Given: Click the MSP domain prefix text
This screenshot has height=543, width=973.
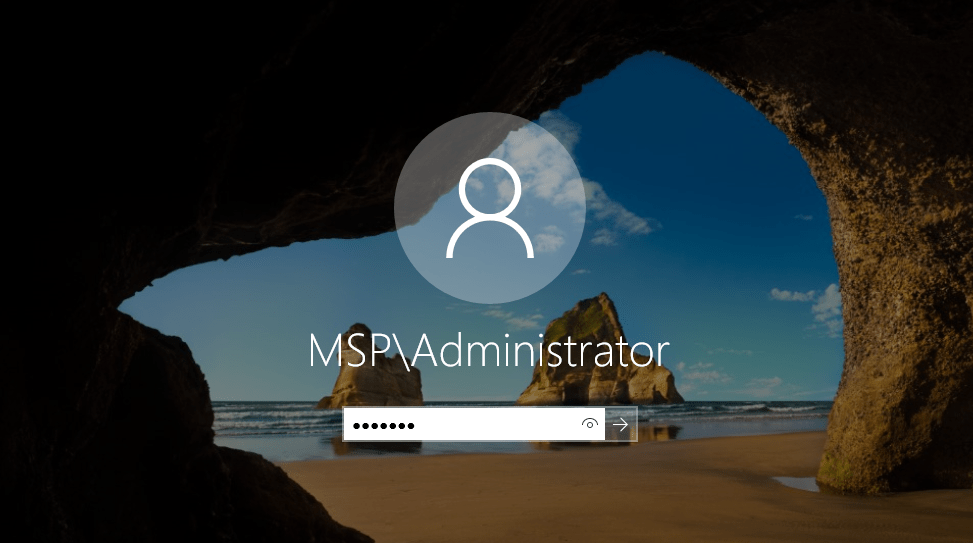Looking at the screenshot, I should pyautogui.click(x=351, y=351).
